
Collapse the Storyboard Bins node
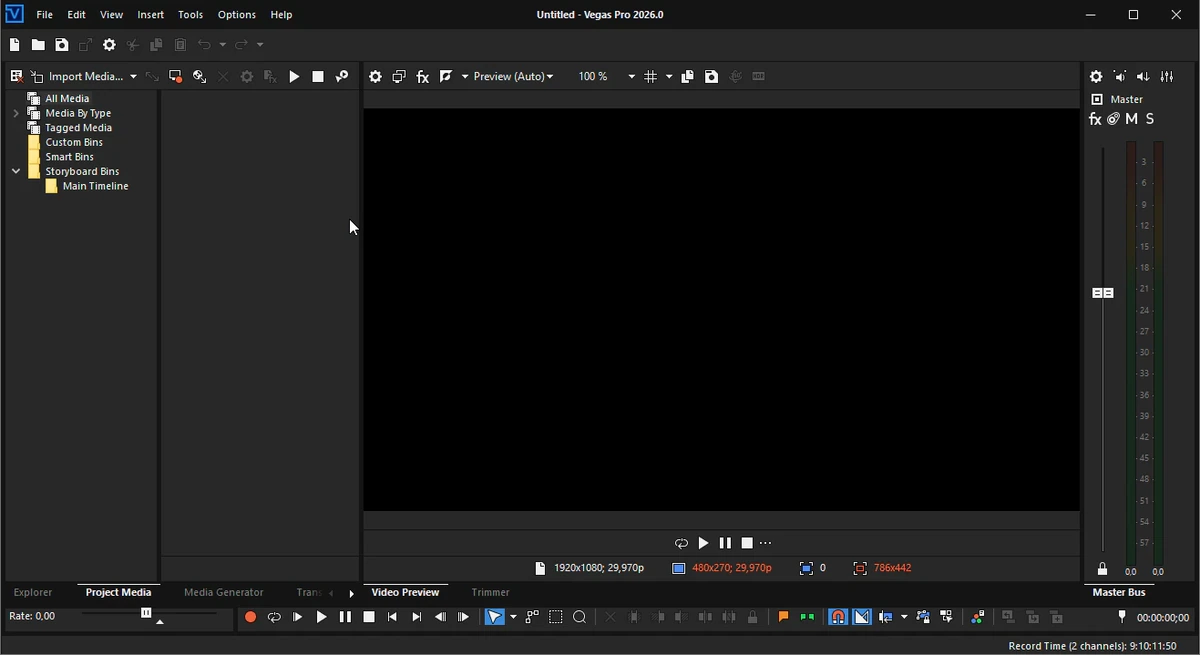coord(16,172)
